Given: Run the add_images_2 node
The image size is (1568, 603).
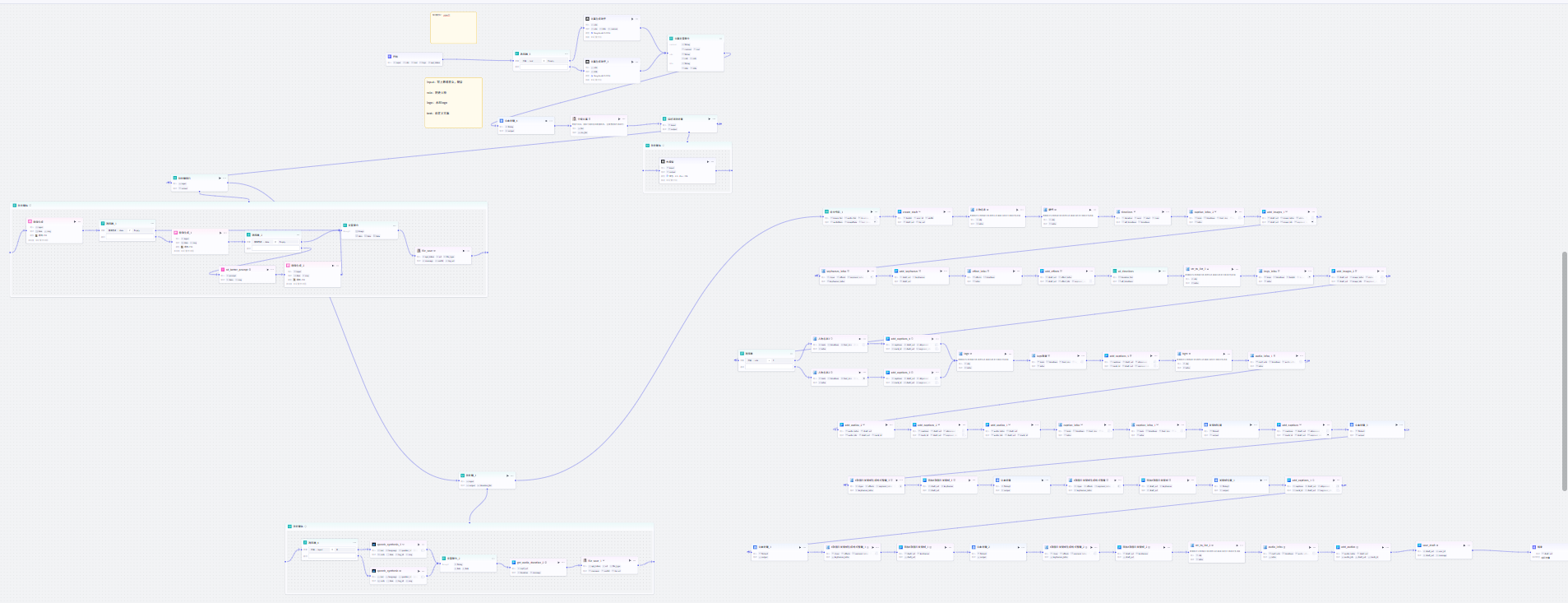Looking at the screenshot, I should coord(1379,271).
